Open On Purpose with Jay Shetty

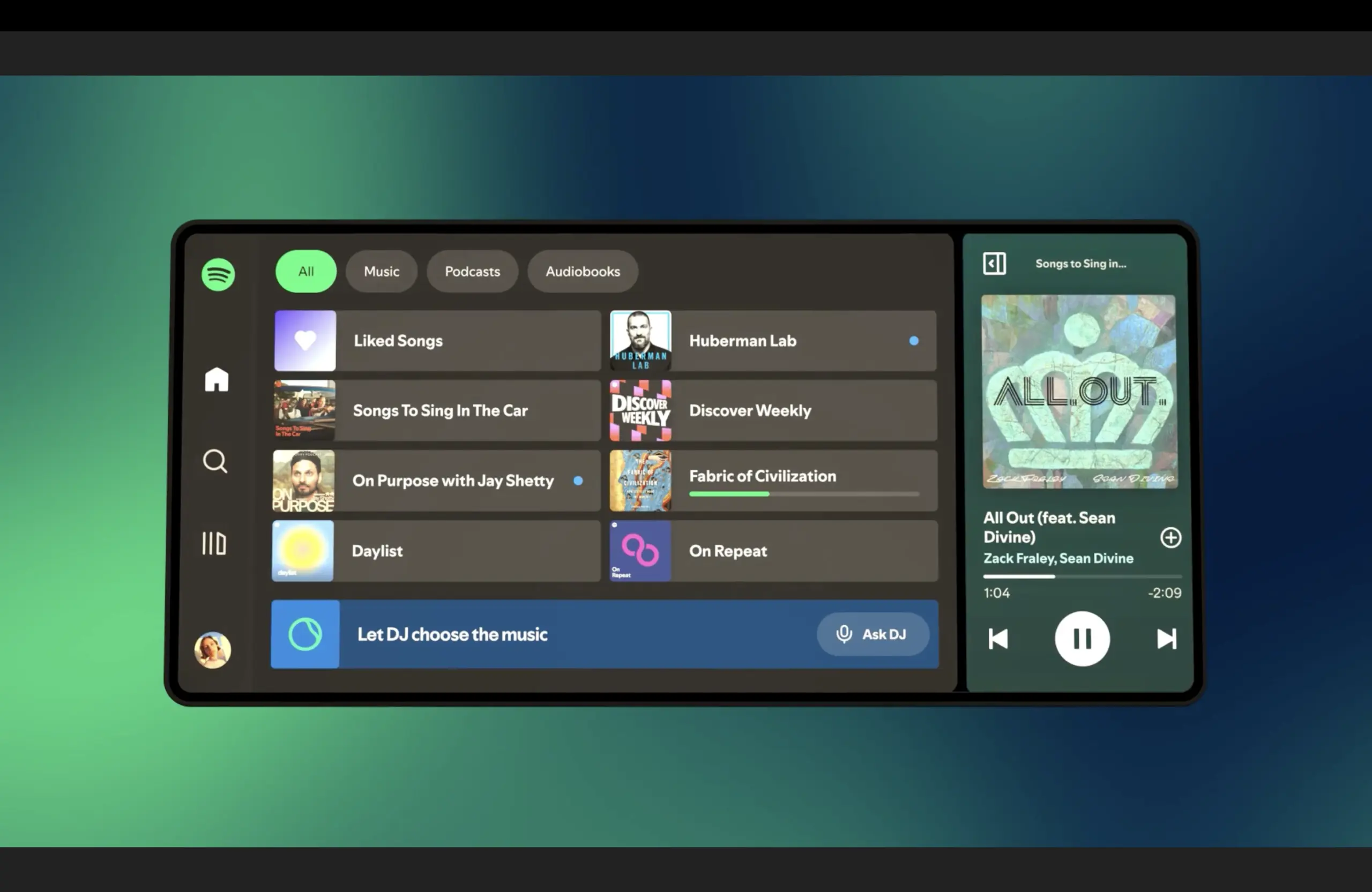tap(436, 481)
